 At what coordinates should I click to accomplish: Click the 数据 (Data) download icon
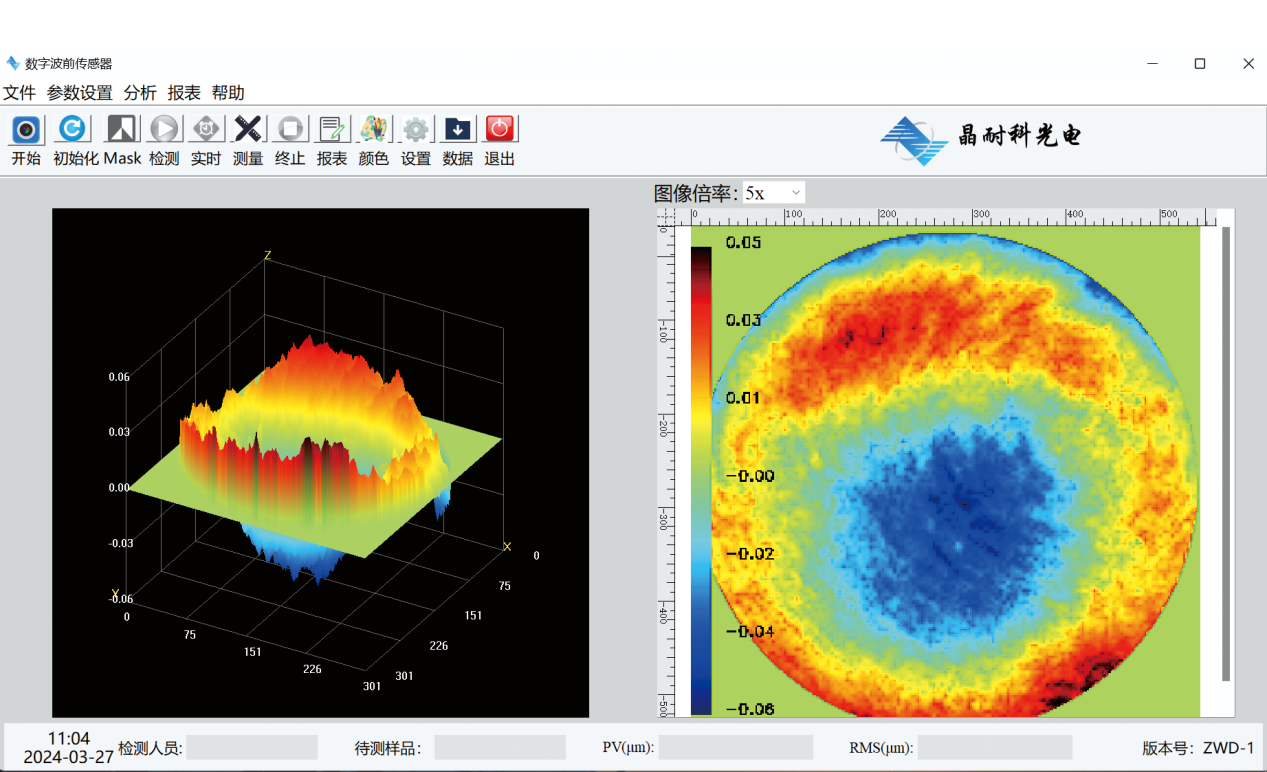[458, 129]
